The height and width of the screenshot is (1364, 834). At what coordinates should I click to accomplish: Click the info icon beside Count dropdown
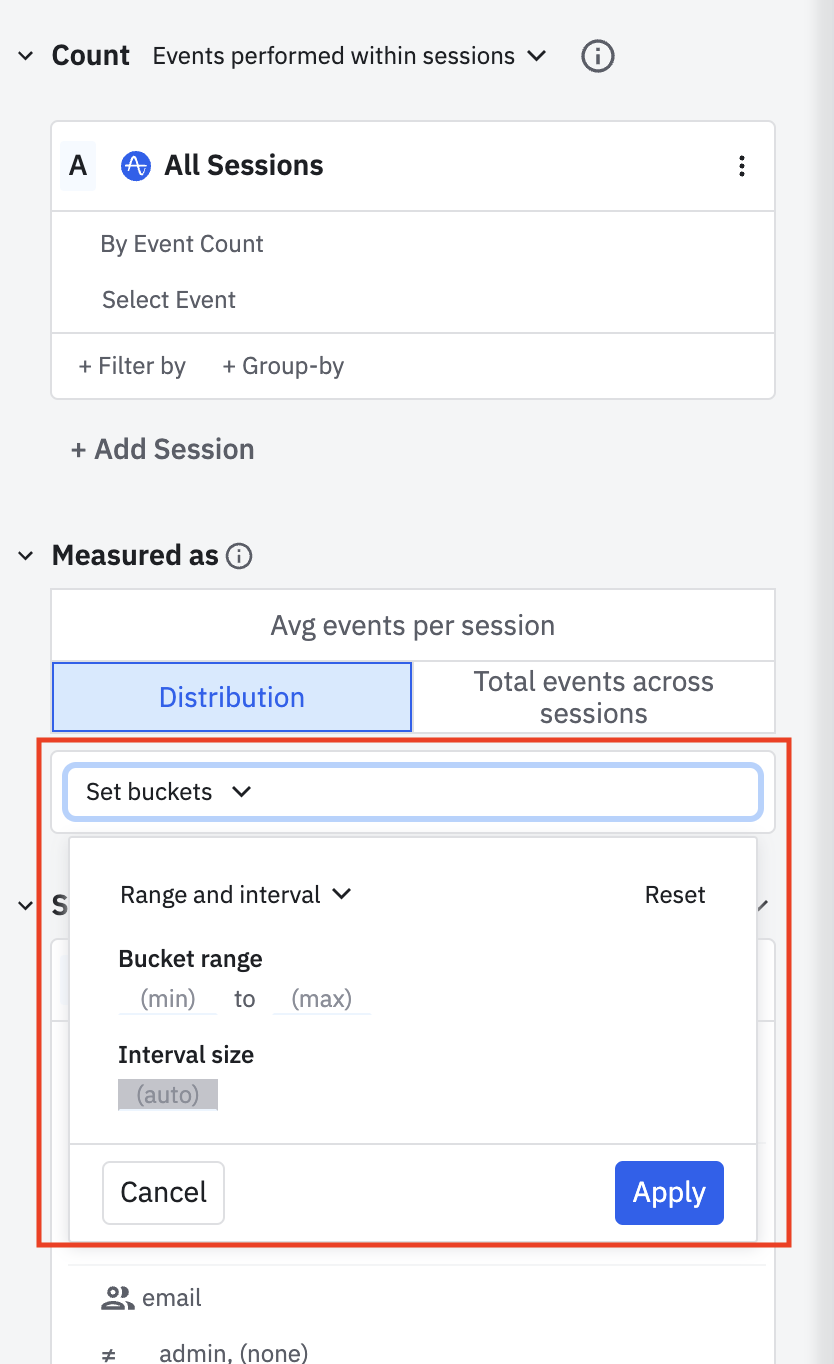point(597,56)
